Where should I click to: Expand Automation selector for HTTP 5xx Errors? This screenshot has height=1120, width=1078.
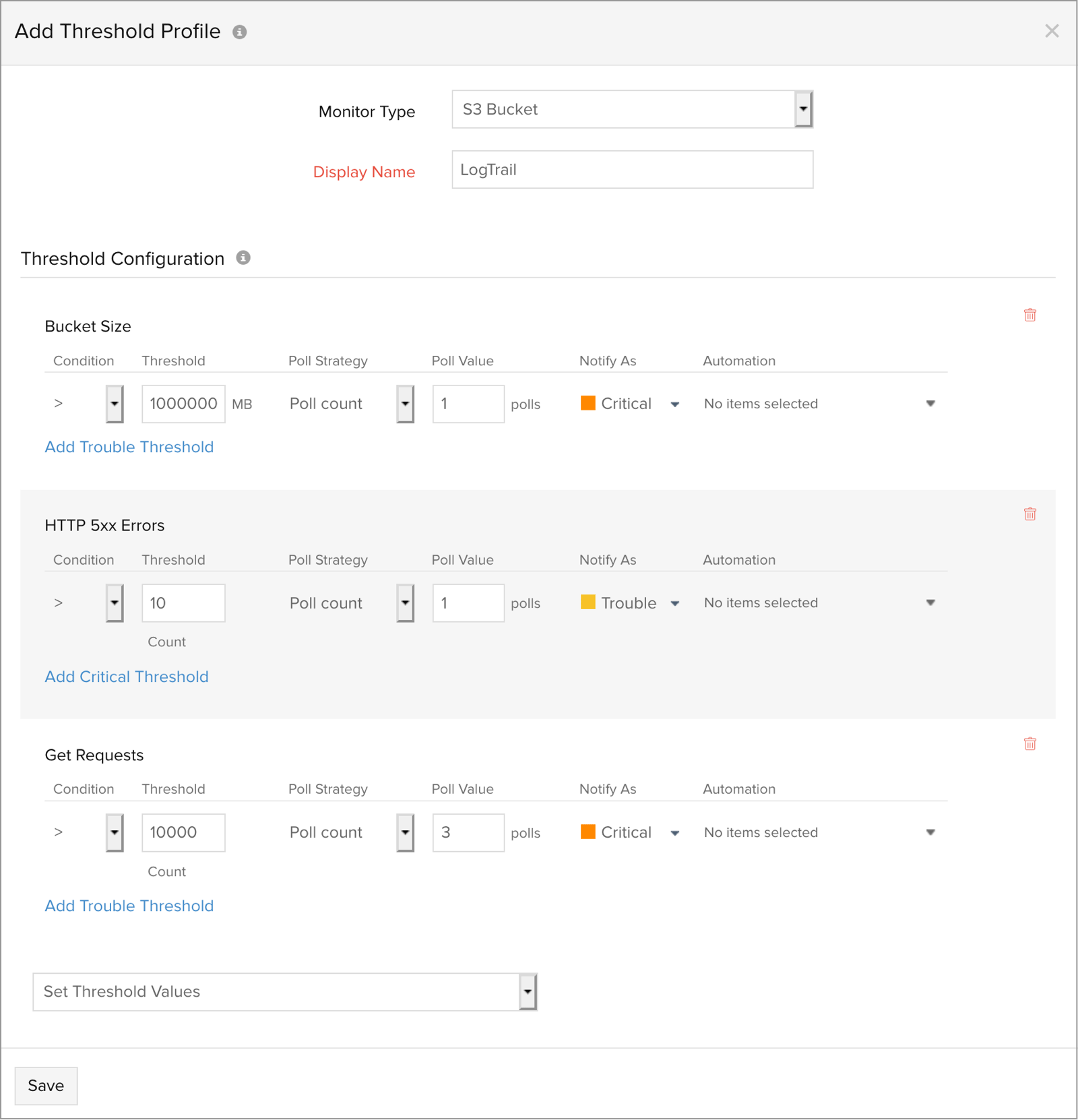[x=931, y=602]
